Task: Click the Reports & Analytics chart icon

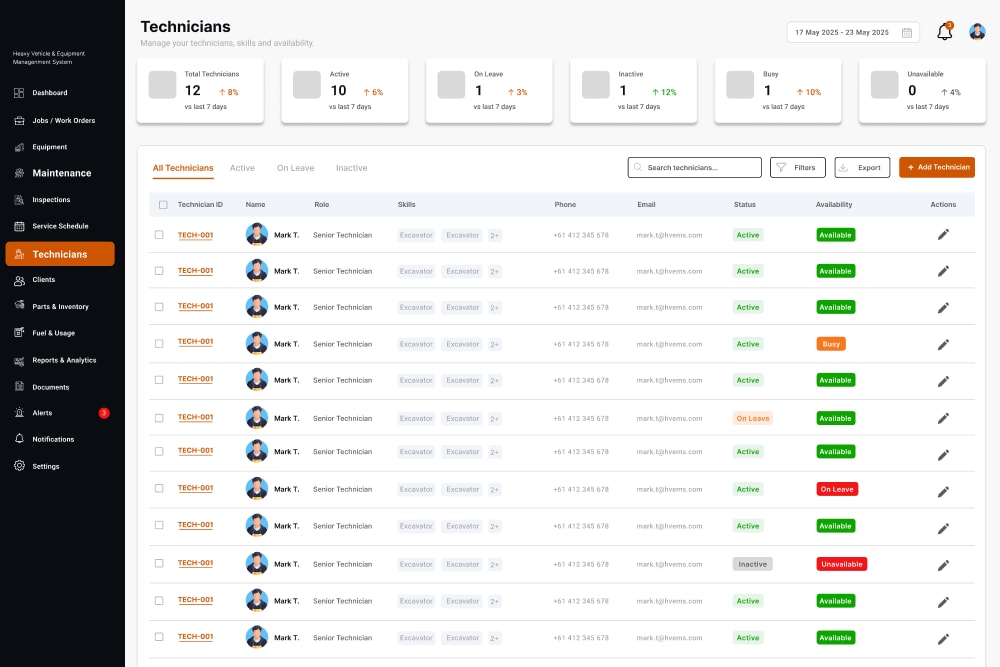Action: [19, 361]
